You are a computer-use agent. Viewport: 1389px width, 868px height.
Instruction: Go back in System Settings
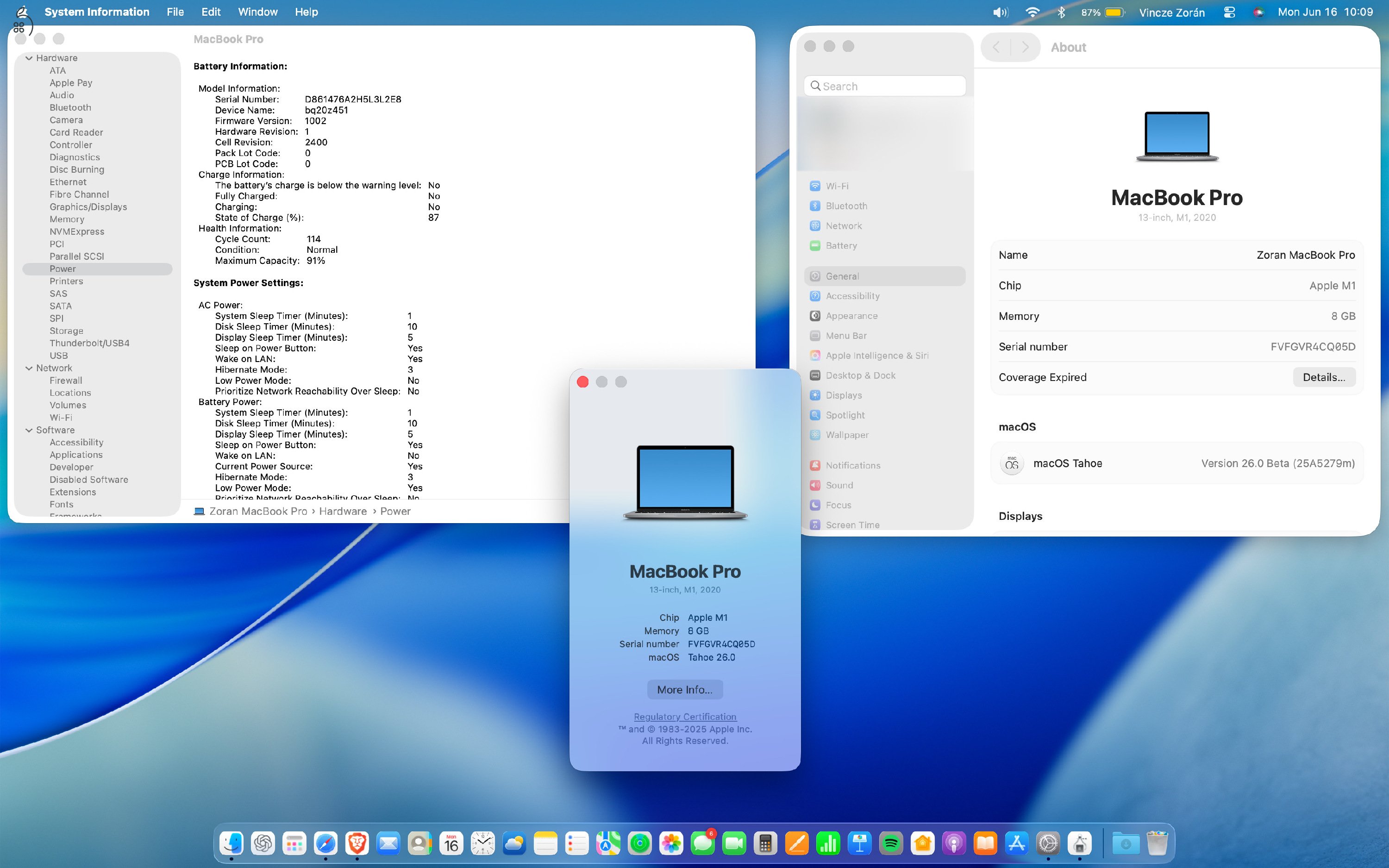996,47
